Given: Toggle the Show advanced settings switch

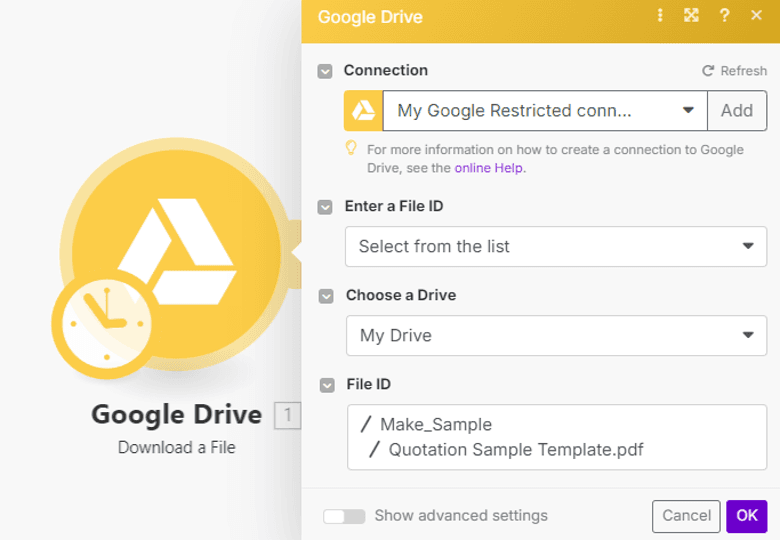Looking at the screenshot, I should [344, 516].
